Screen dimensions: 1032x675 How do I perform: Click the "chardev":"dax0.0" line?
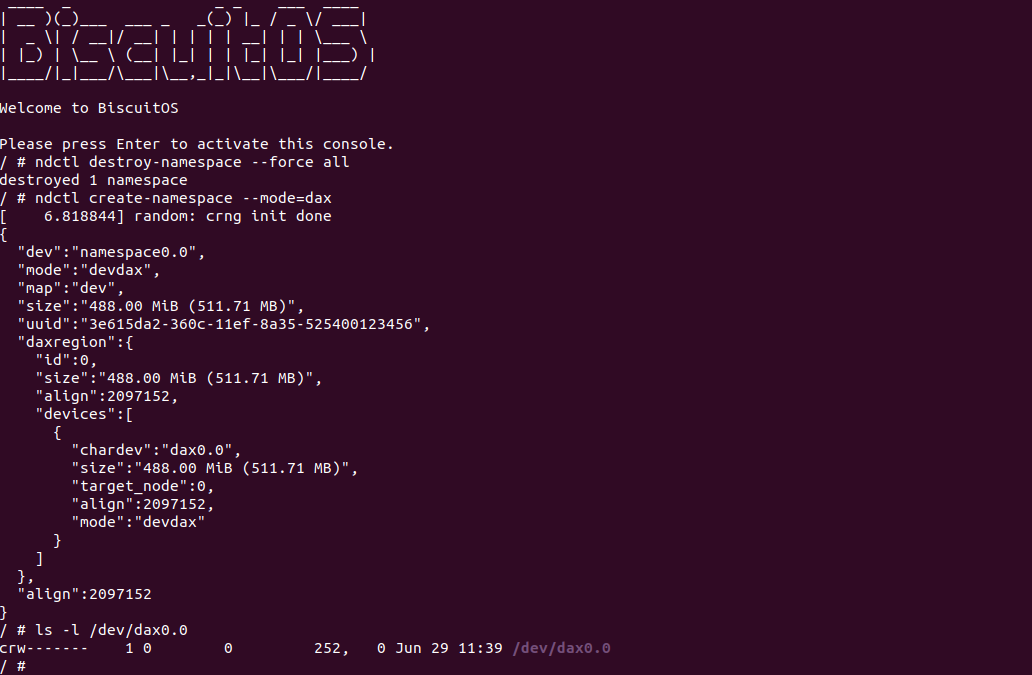pyautogui.click(x=156, y=450)
